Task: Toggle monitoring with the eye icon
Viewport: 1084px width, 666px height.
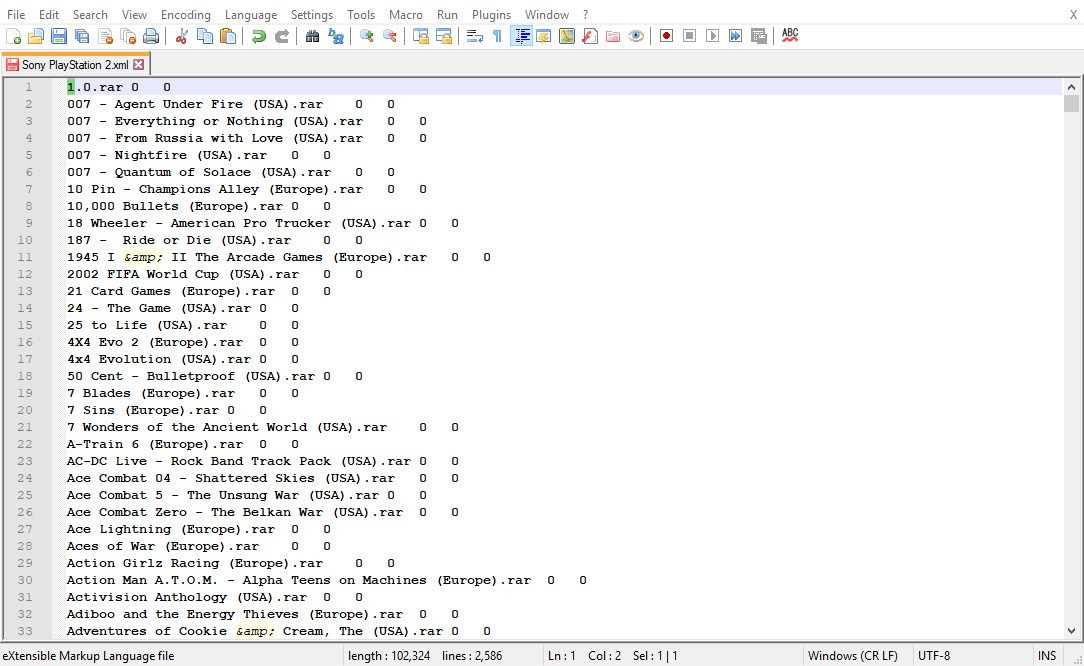Action: [636, 36]
